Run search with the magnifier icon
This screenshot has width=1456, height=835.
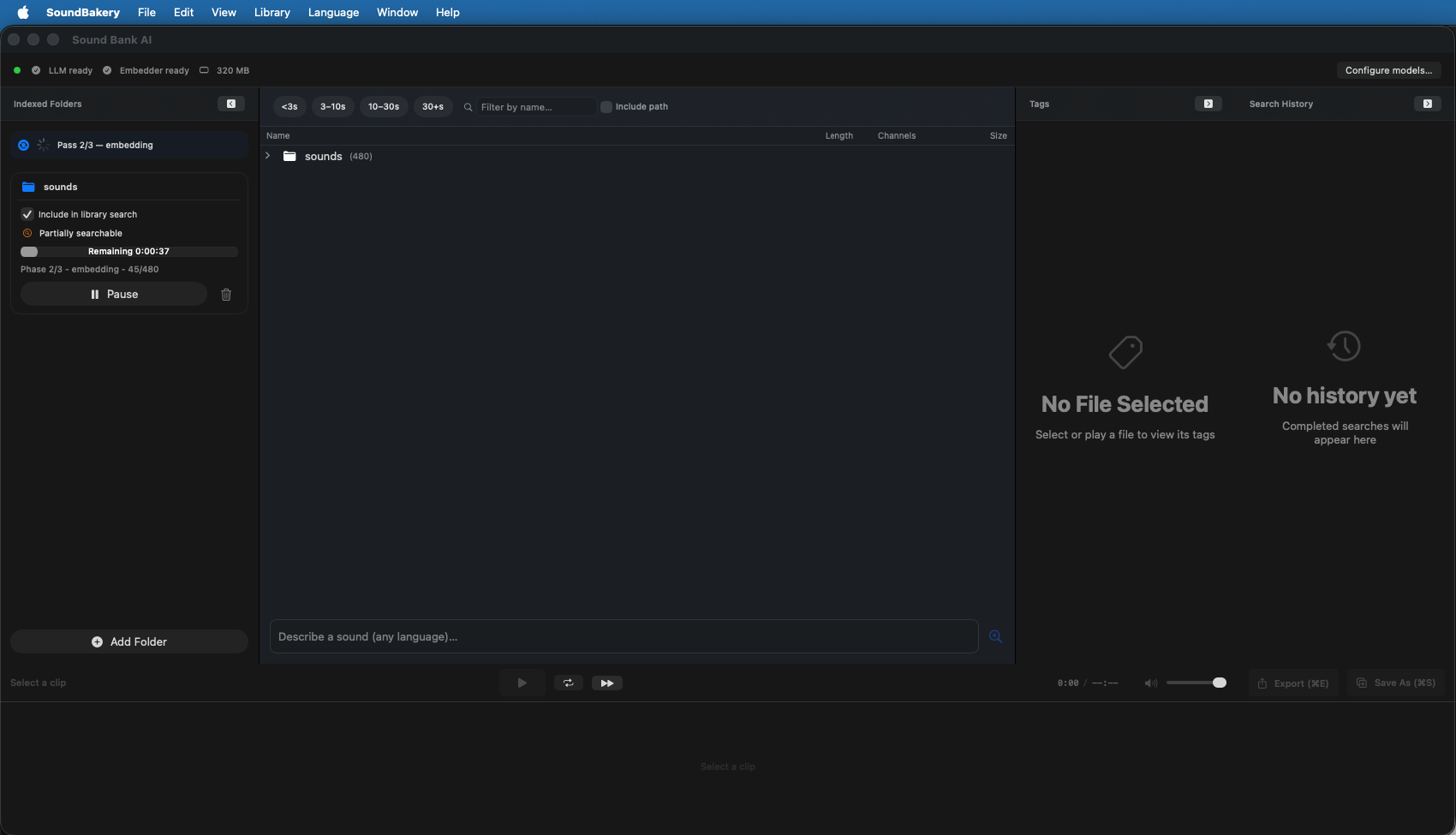point(995,636)
